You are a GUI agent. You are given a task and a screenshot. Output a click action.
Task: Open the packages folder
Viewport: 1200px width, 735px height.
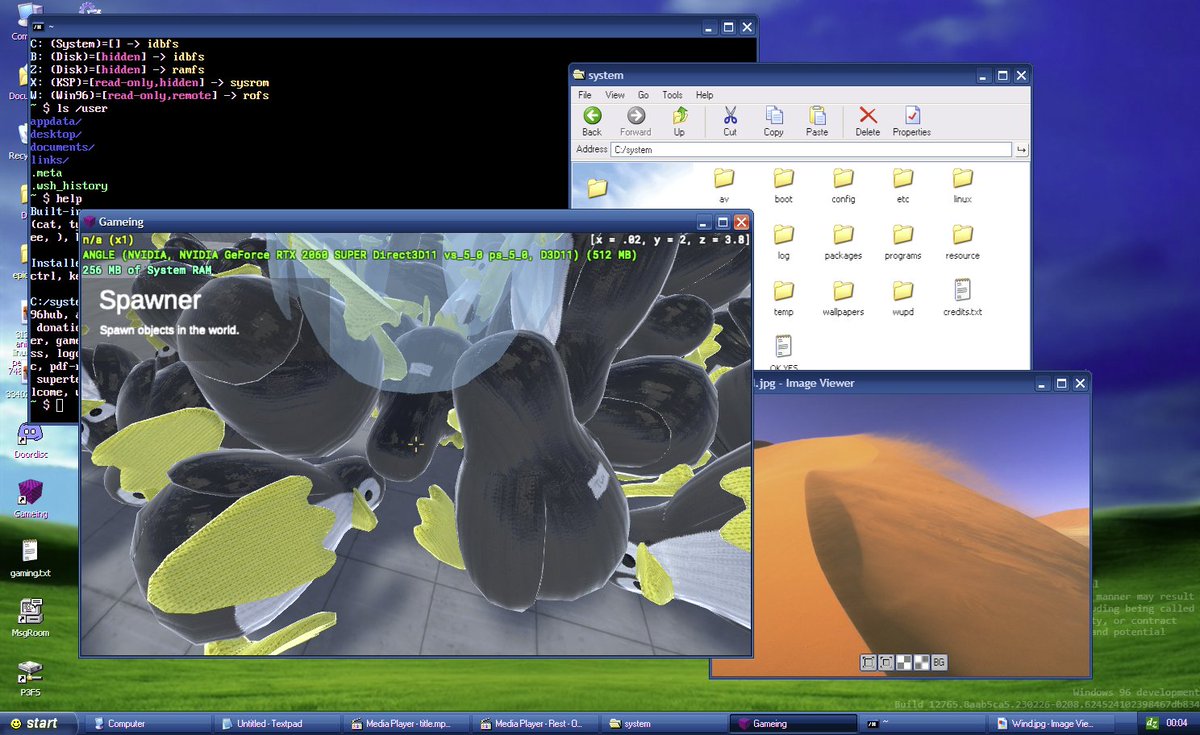[x=843, y=242]
